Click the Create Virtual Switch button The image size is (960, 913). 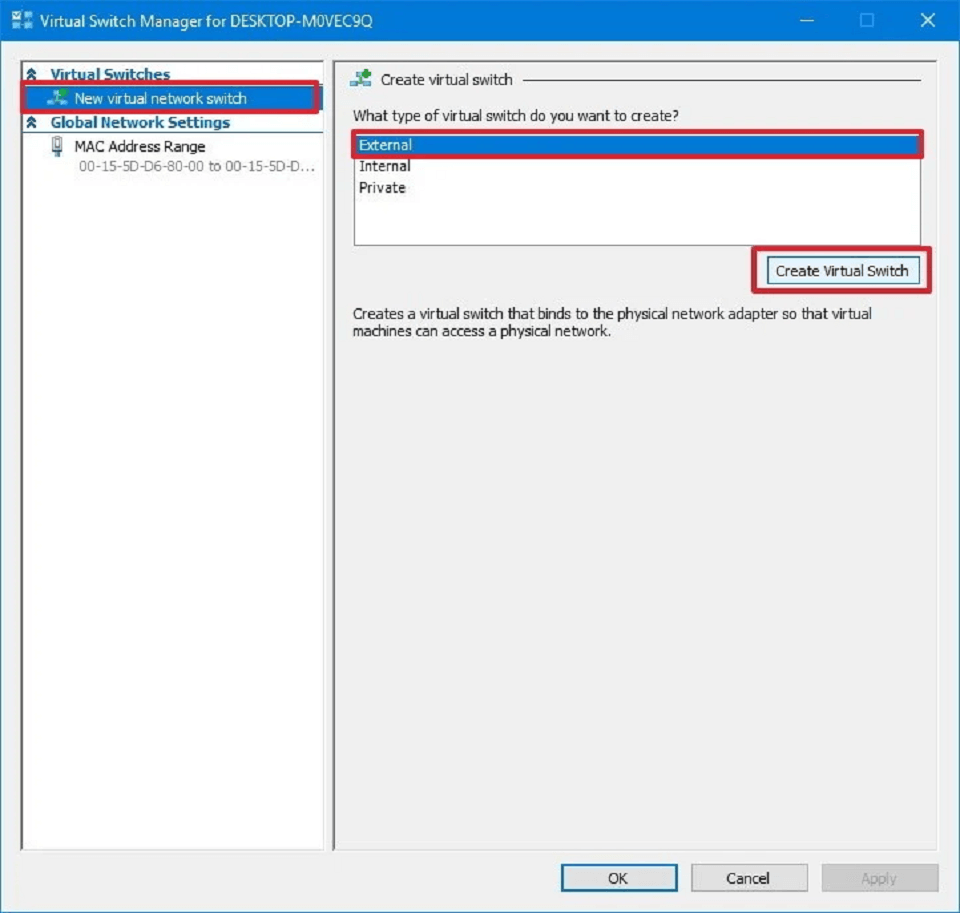tap(842, 271)
